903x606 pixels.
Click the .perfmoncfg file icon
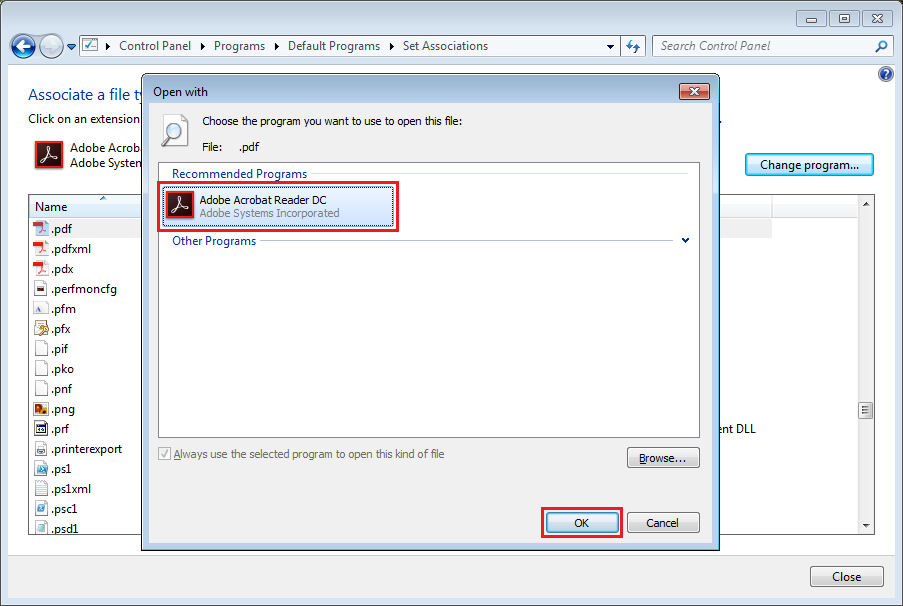point(40,289)
